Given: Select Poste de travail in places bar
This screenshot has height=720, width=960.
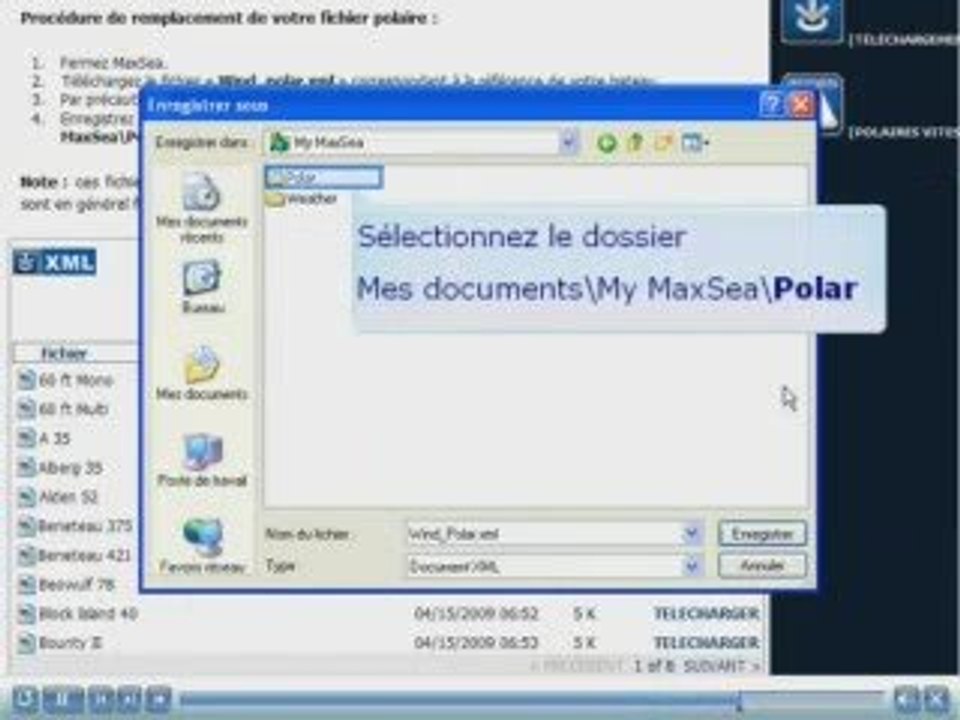Looking at the screenshot, I should (202, 460).
